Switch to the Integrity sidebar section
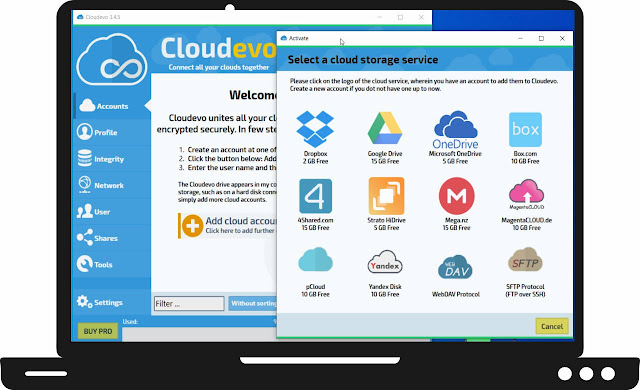 pos(112,159)
